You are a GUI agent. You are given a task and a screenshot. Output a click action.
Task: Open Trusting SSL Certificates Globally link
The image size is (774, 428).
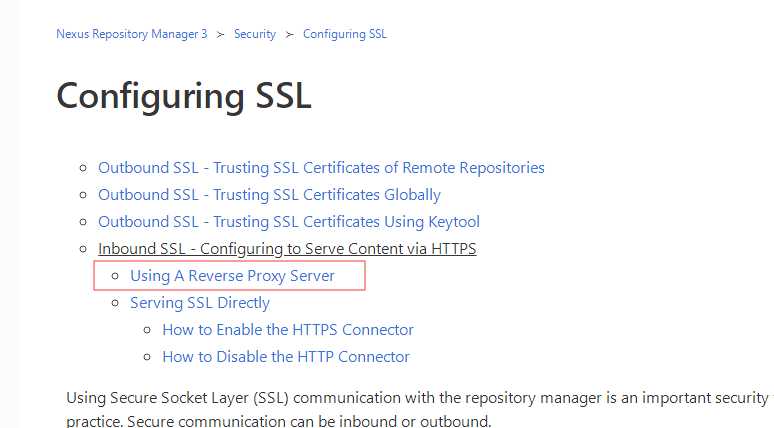click(x=270, y=195)
